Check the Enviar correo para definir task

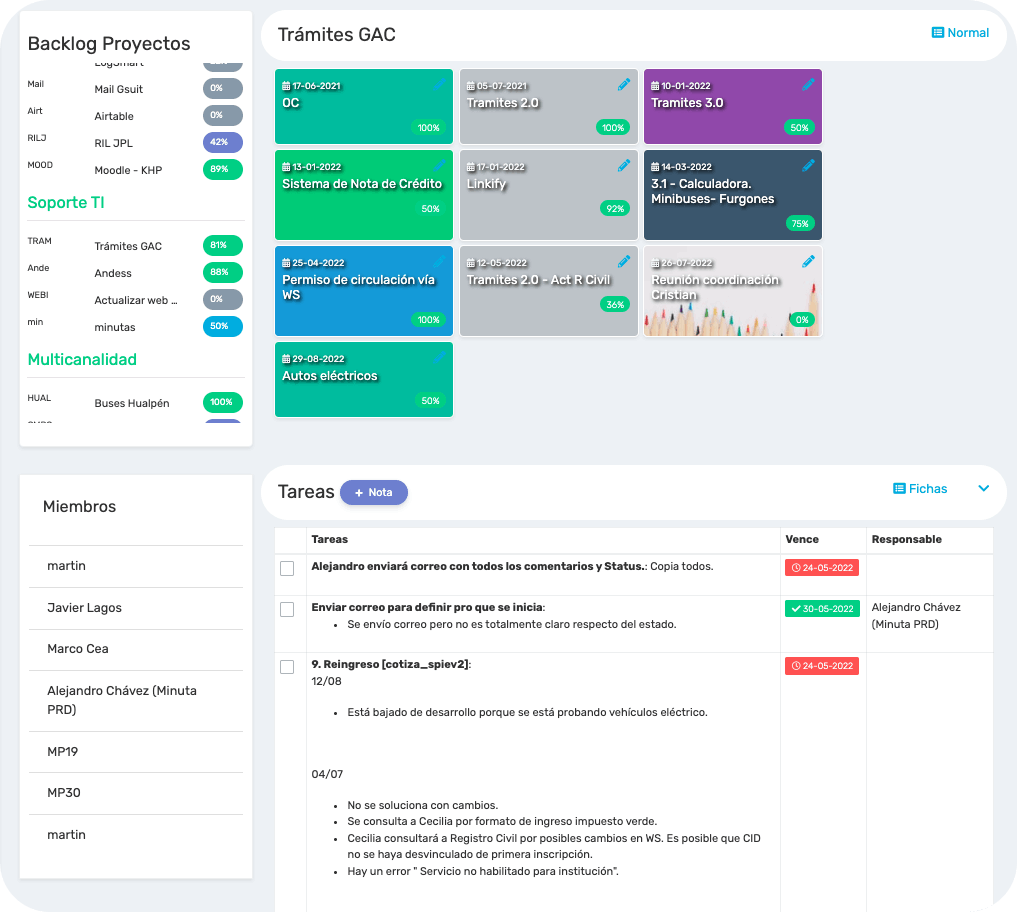(287, 609)
